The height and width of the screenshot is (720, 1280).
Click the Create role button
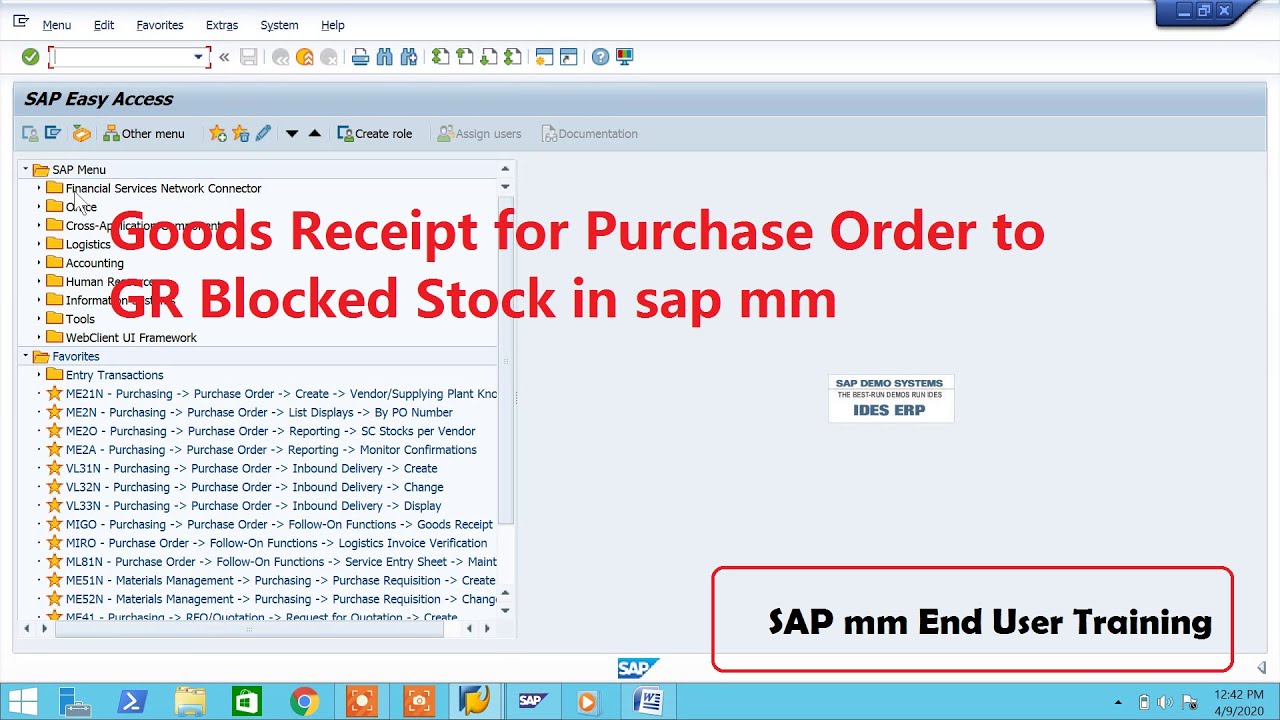375,133
